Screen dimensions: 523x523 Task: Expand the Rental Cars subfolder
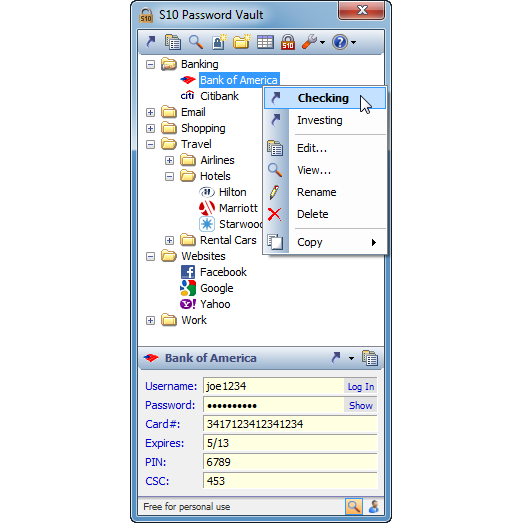(169, 240)
